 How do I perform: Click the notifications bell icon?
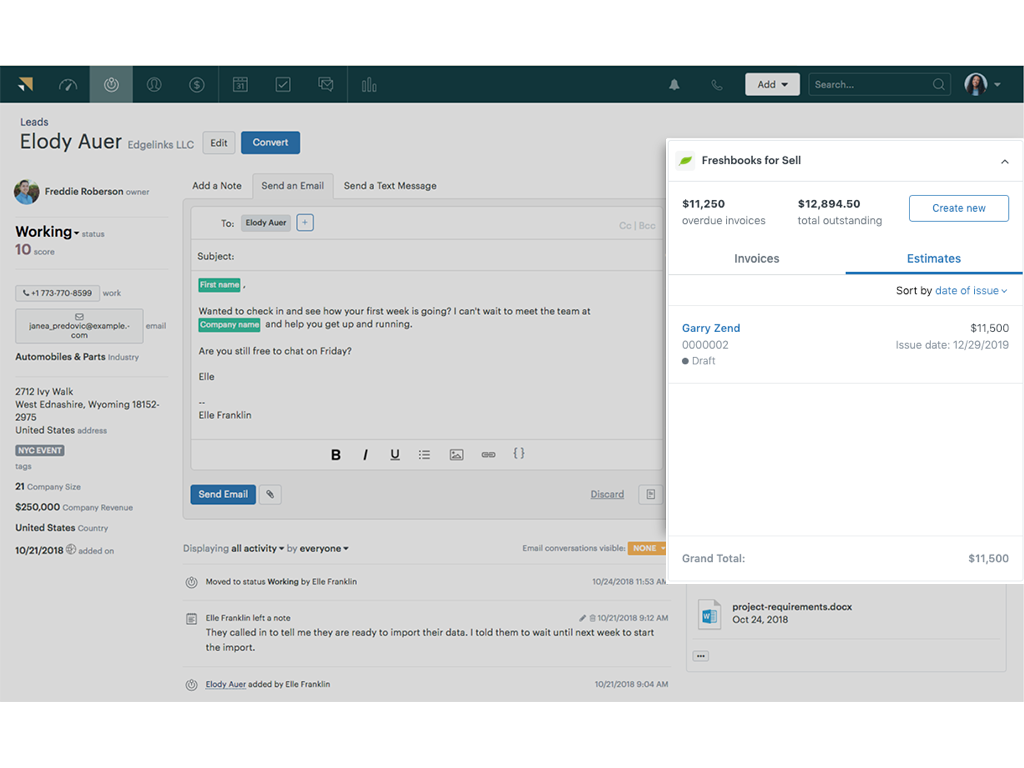[674, 85]
